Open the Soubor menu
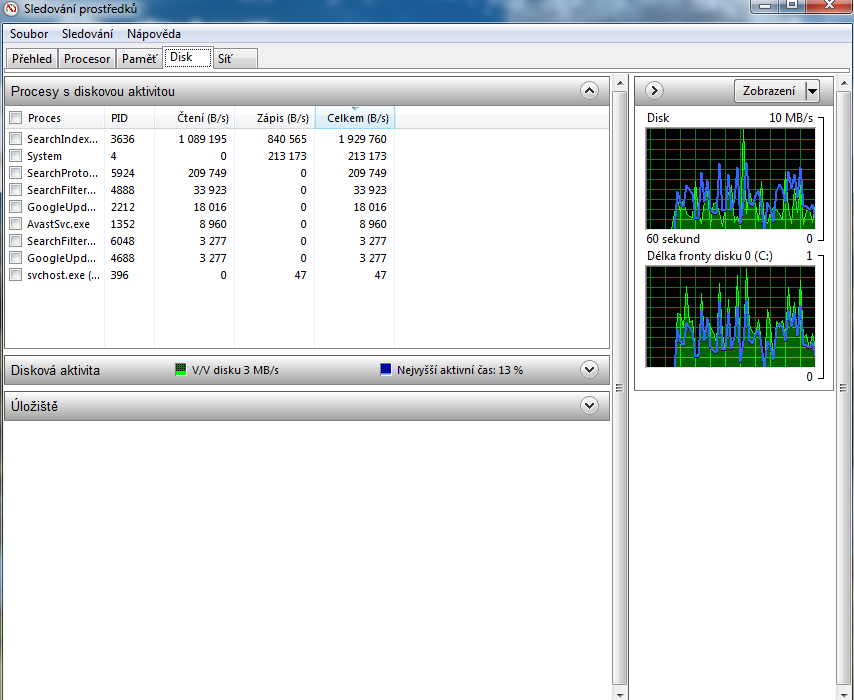This screenshot has width=854, height=700. click(x=29, y=34)
